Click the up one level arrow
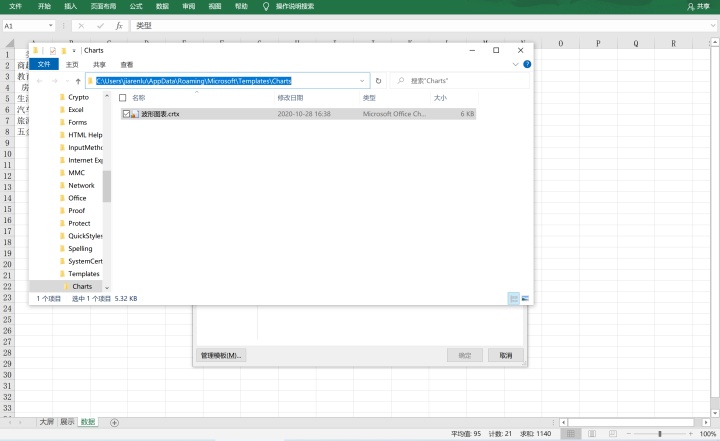The width and height of the screenshot is (720, 441). coord(78,81)
